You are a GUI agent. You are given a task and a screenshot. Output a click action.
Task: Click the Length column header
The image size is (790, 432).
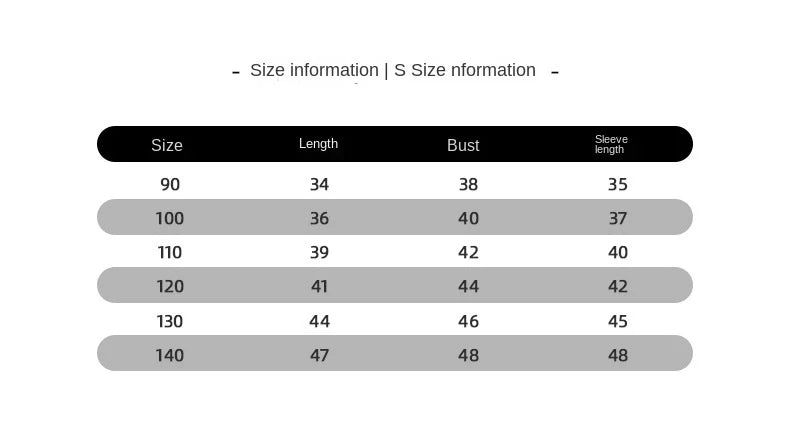(x=318, y=144)
